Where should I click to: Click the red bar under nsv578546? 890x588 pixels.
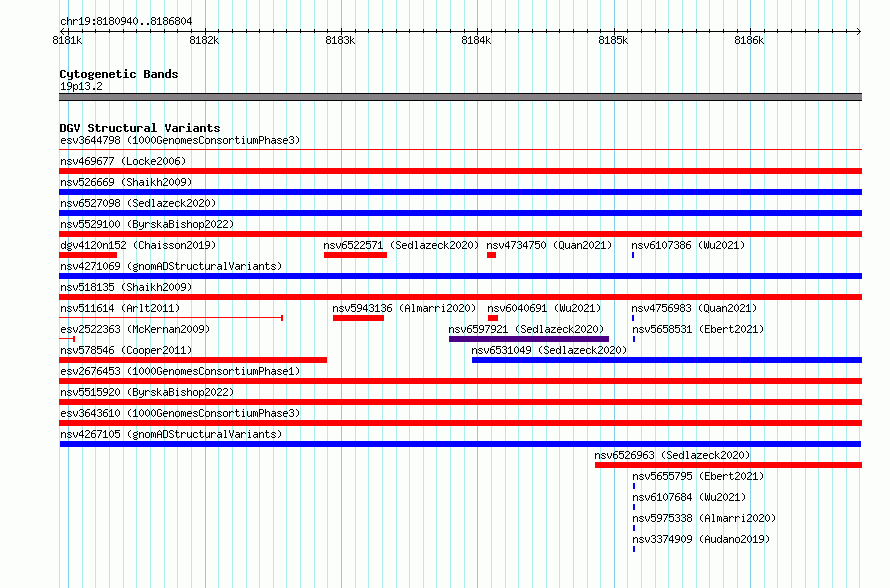pos(193,360)
